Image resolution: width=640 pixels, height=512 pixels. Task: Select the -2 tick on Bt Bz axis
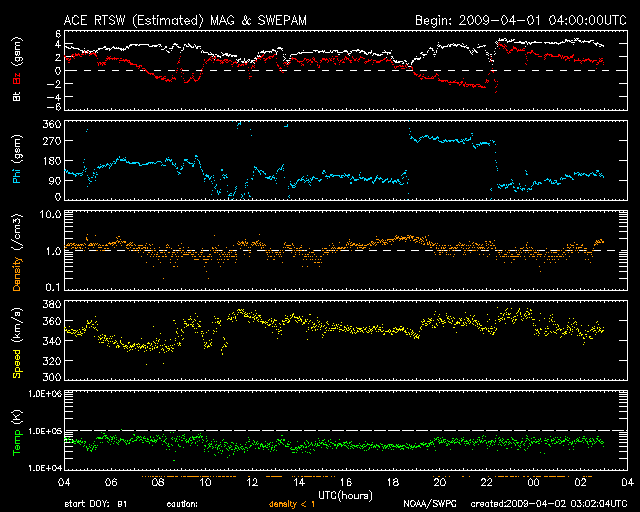pos(54,84)
